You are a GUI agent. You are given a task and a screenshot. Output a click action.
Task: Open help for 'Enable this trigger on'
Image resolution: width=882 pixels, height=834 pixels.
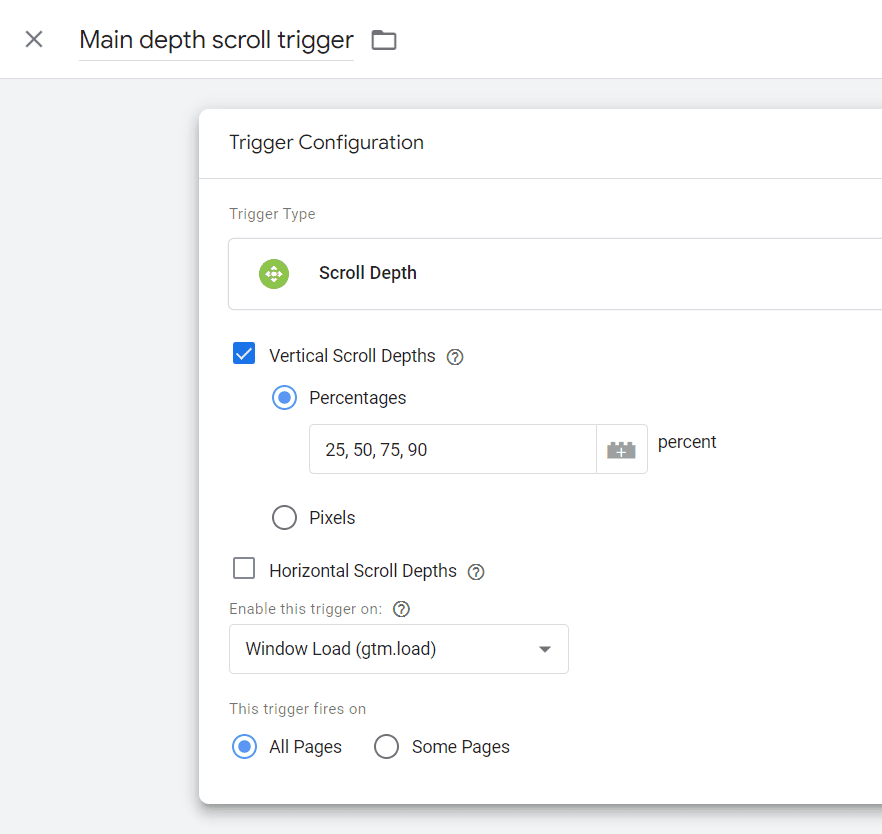tap(401, 609)
